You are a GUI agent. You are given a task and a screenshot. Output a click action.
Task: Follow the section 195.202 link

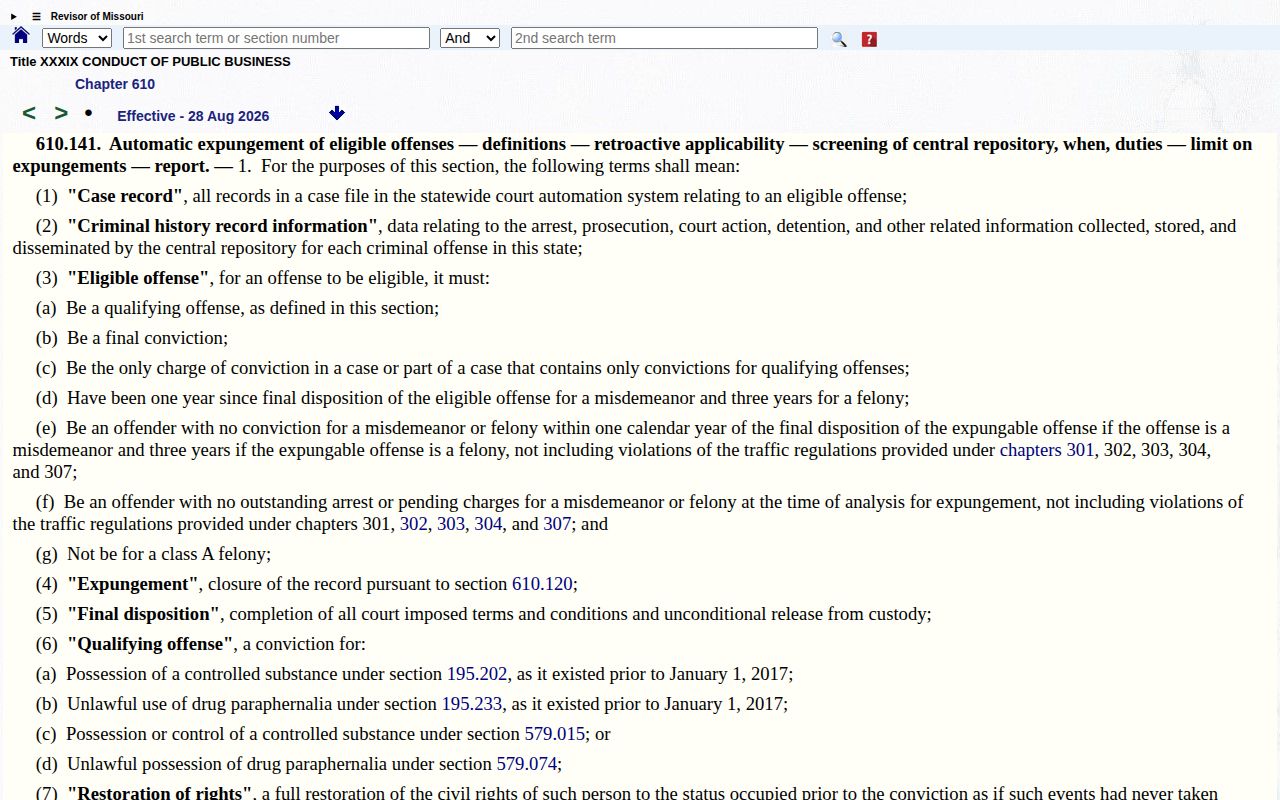click(x=477, y=674)
